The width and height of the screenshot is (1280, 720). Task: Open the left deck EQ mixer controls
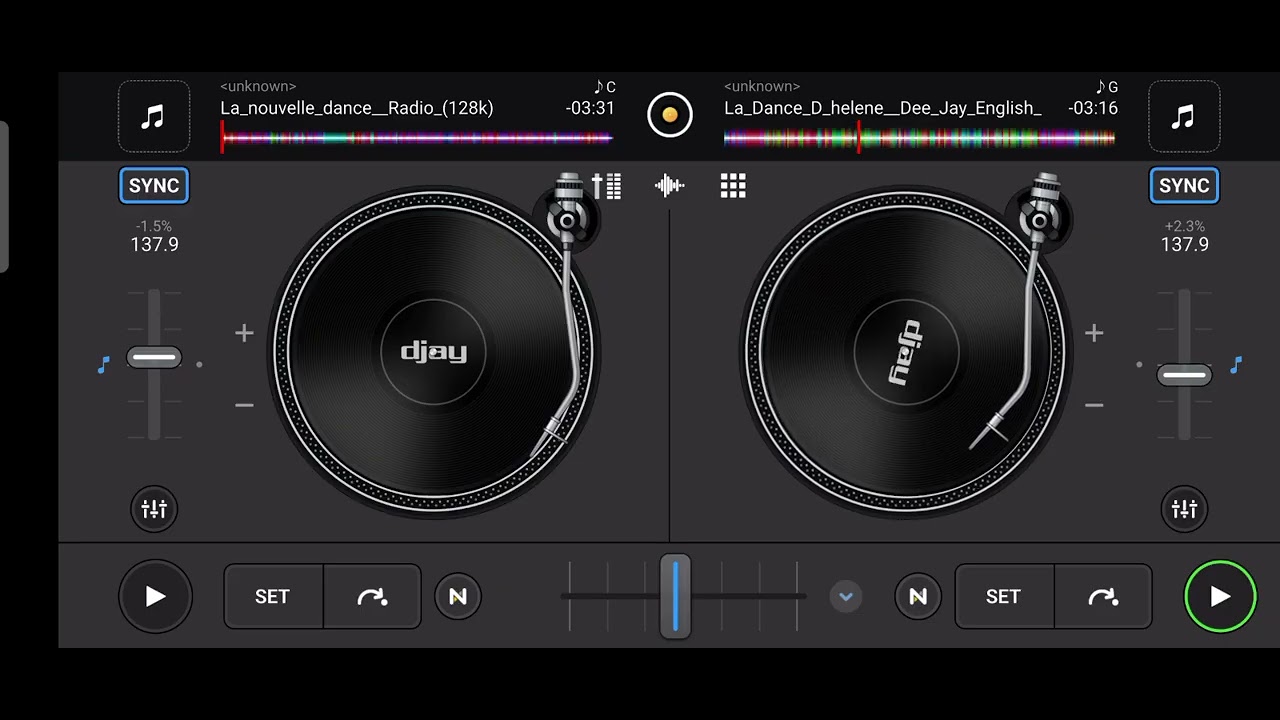[x=154, y=509]
